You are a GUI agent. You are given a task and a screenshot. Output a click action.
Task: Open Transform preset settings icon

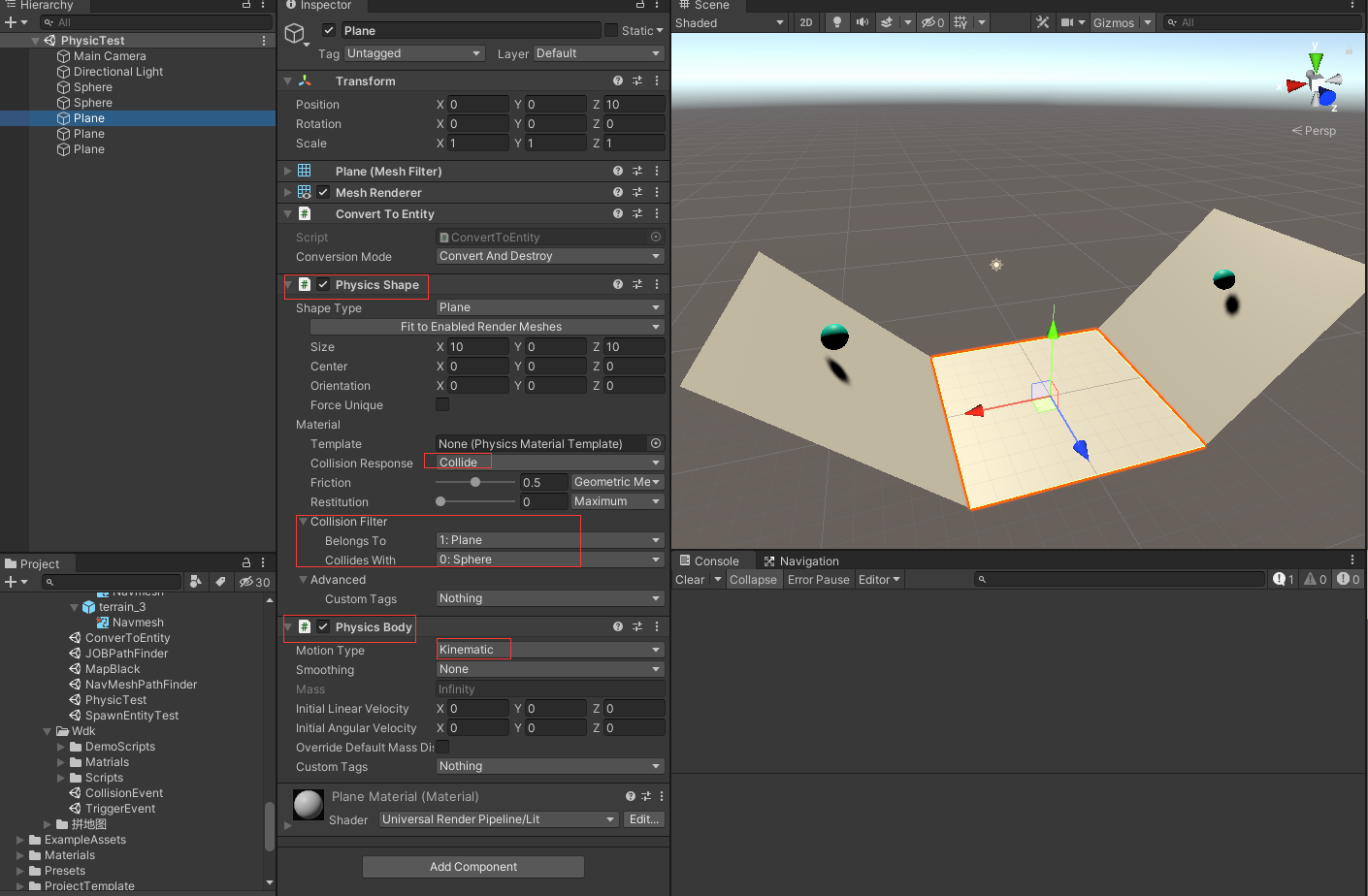pyautogui.click(x=637, y=81)
